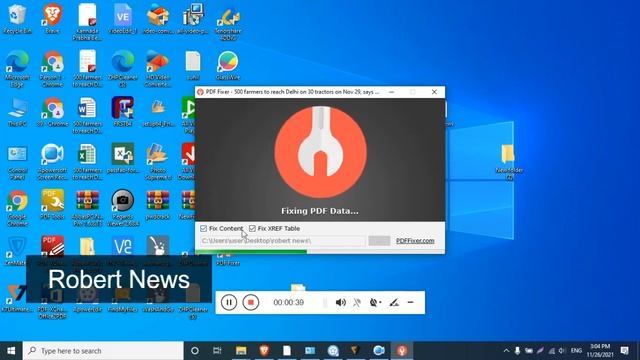Select the Excel file 500 farmers icon
Image resolution: width=640 pixels, height=360 pixels.
point(87,162)
